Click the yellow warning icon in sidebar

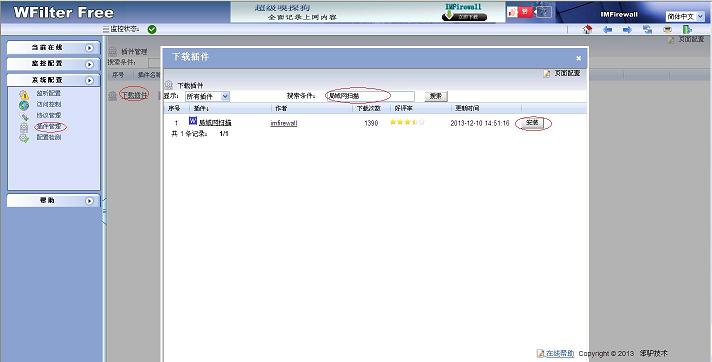pos(24,94)
